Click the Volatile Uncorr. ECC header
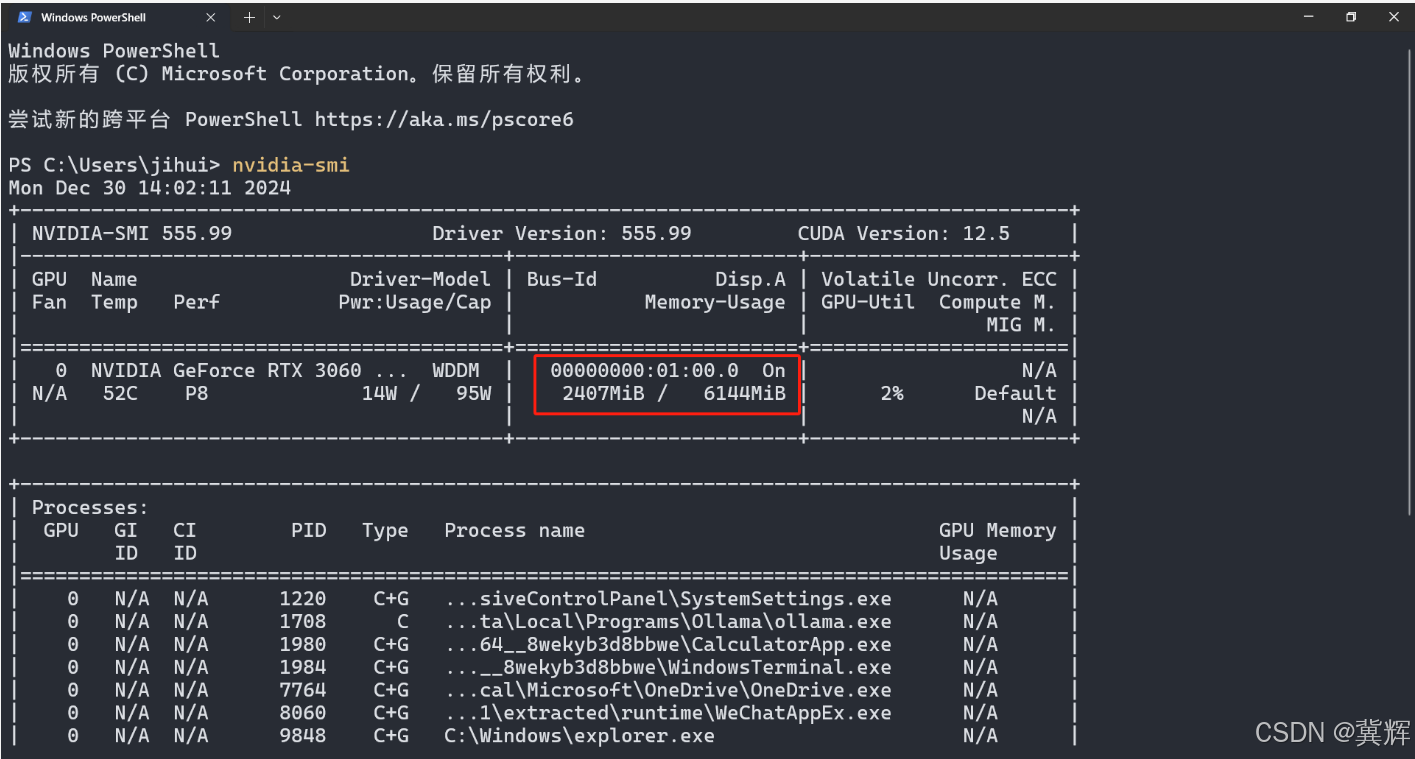Image resolution: width=1415 pixels, height=759 pixels. pyautogui.click(x=939, y=279)
